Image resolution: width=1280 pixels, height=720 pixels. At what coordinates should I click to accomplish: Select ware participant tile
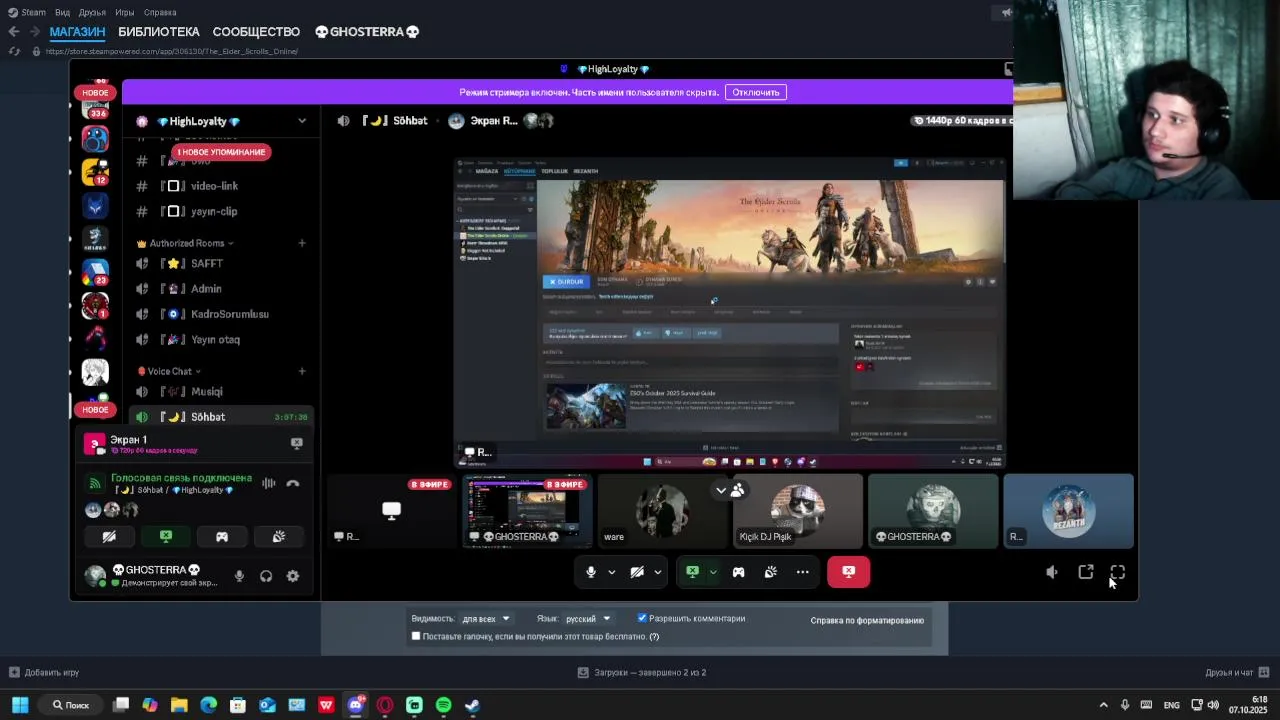coord(662,511)
